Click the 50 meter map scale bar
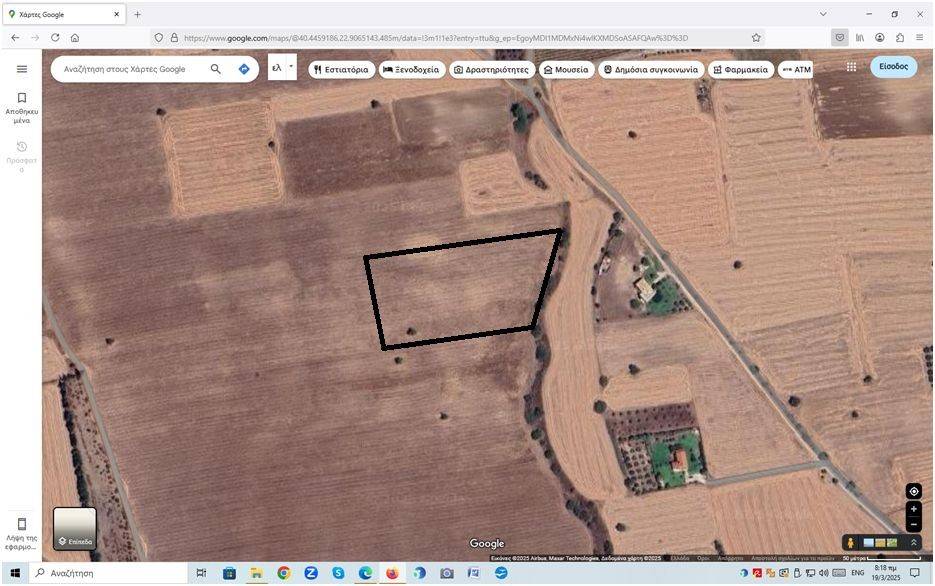Screen dimensions: 935x586 tap(880, 558)
